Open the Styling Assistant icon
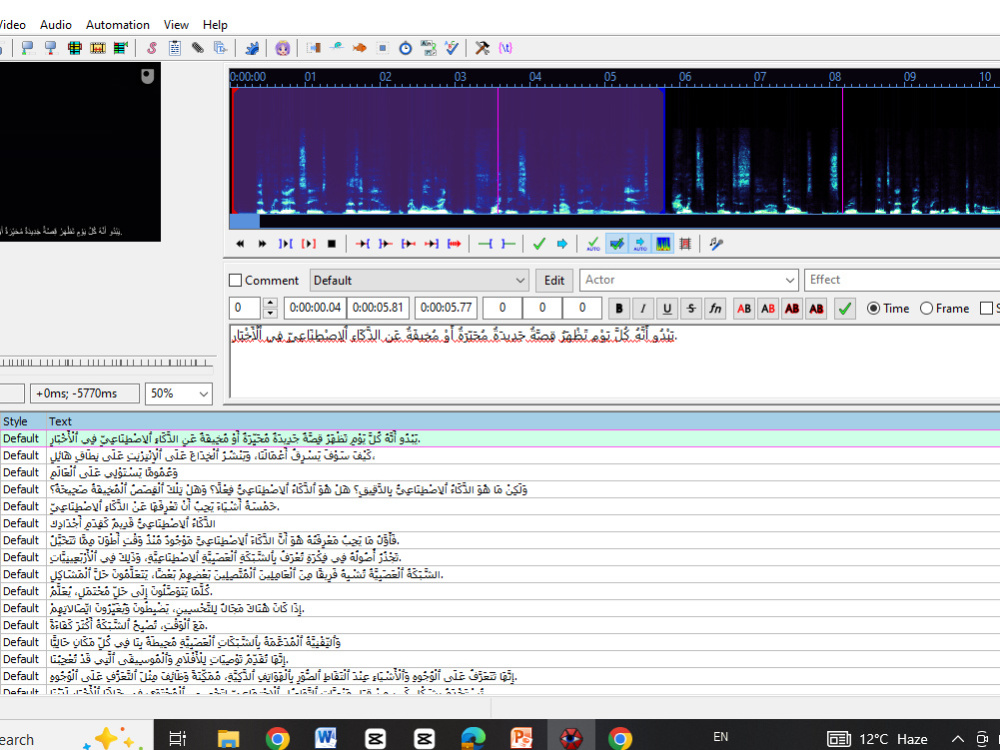 click(x=337, y=48)
